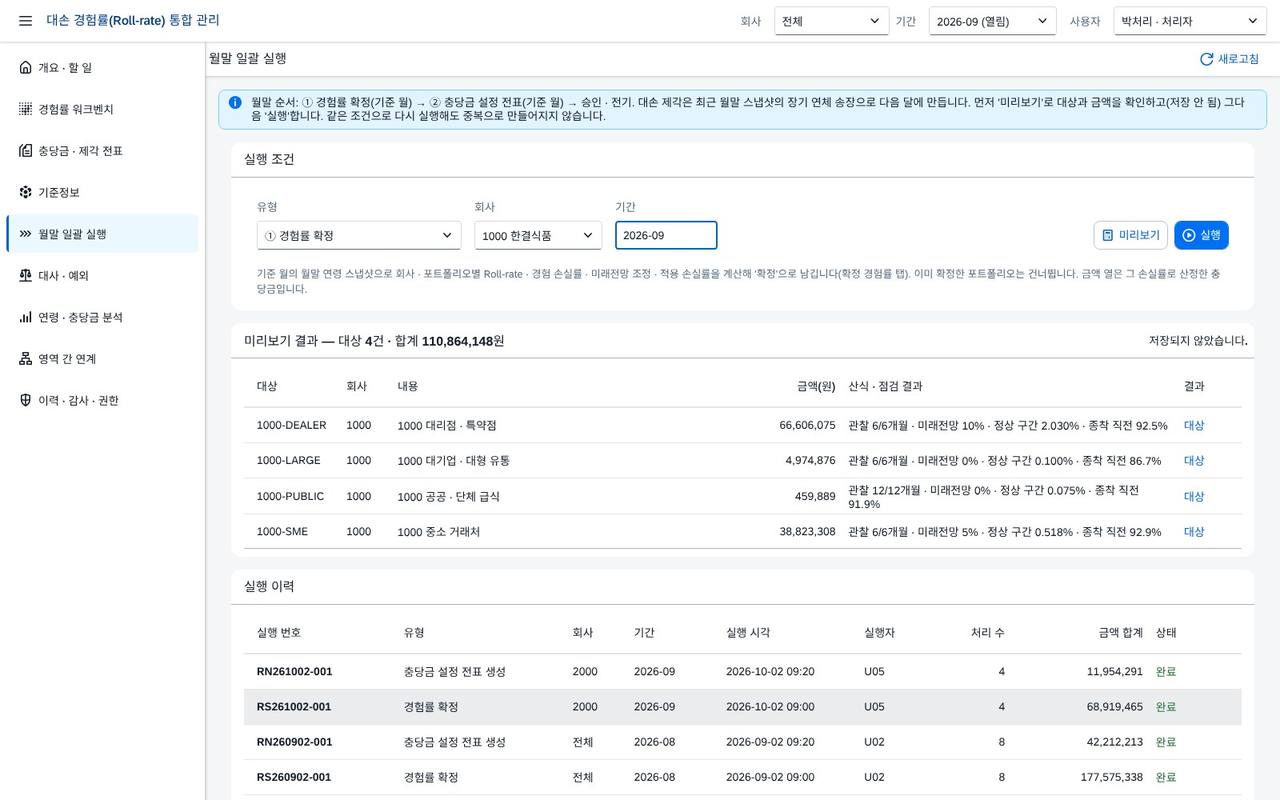Expand the 회사 dropdown showing 1000 한결식품

coord(538,235)
